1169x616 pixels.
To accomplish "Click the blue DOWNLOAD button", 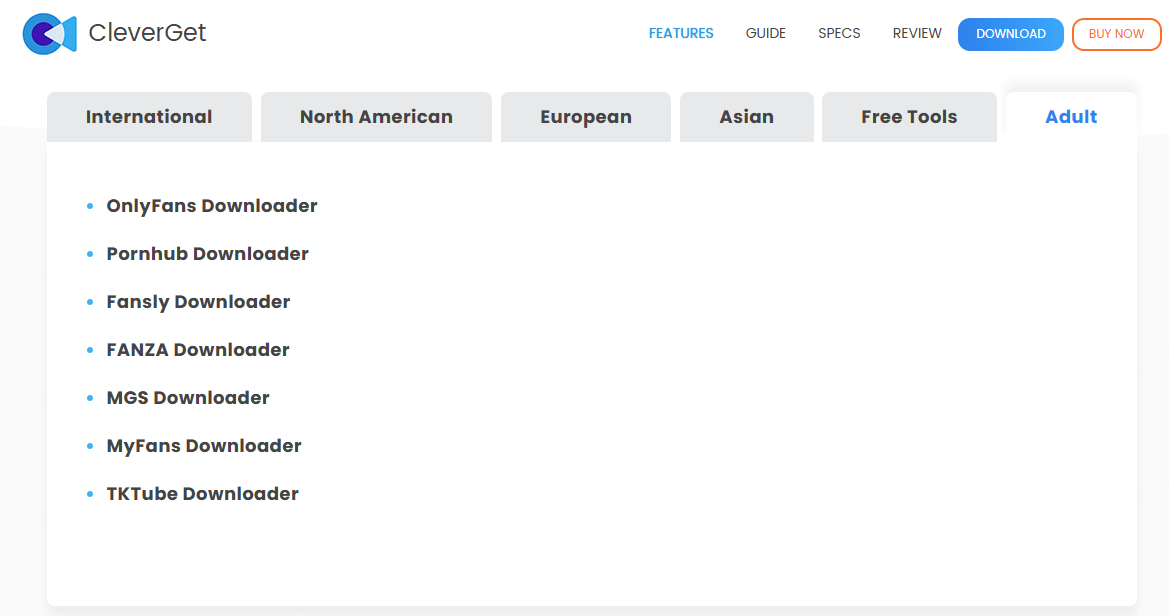I will click(x=1011, y=34).
